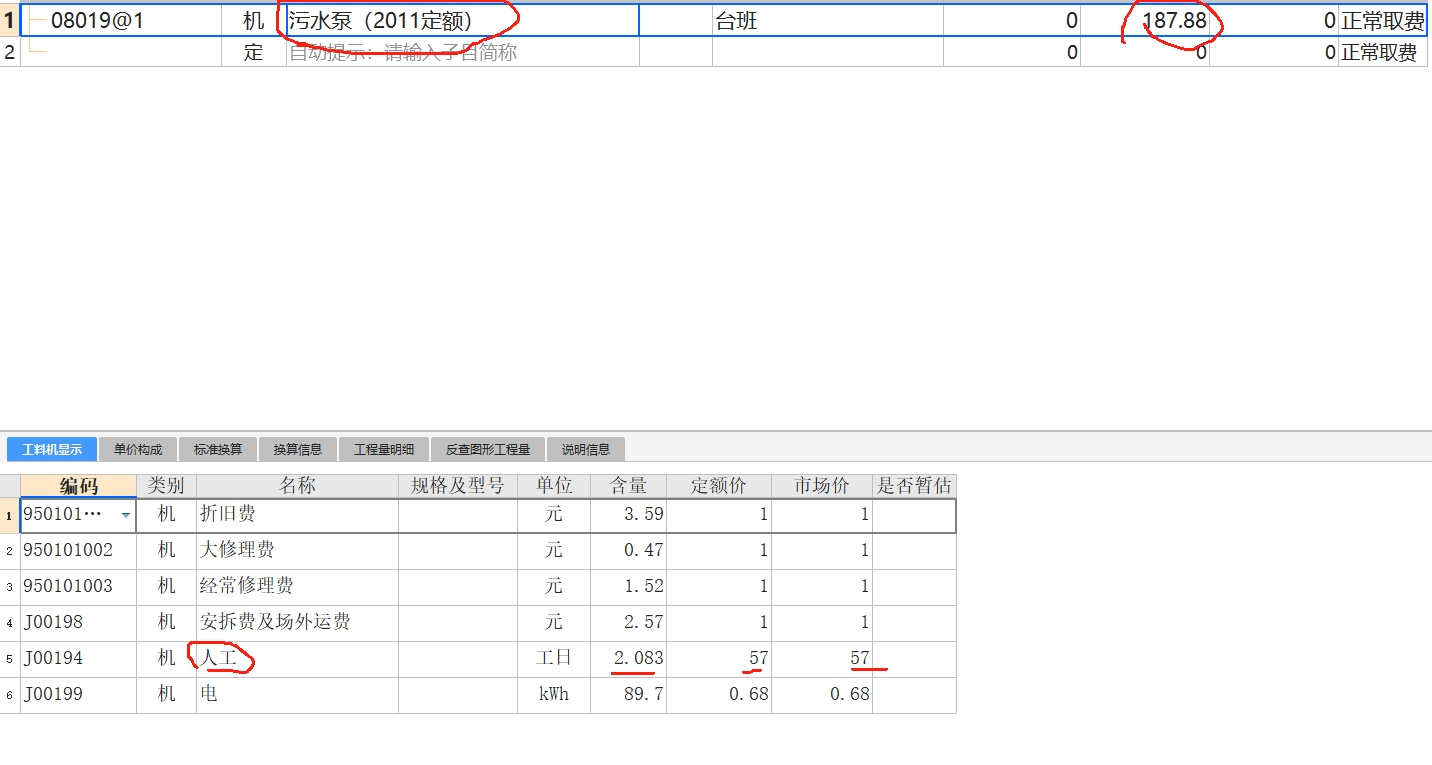Select the 电 name cell
The image size is (1432, 765).
(x=297, y=695)
